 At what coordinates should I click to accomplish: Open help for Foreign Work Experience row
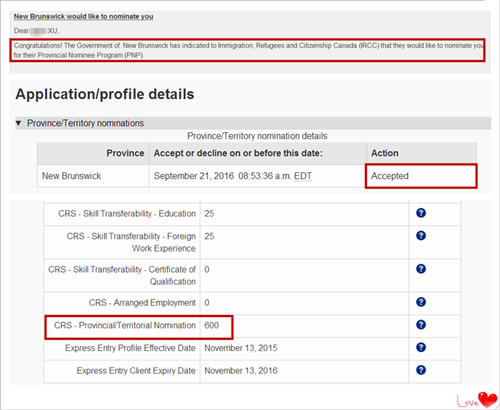421,235
